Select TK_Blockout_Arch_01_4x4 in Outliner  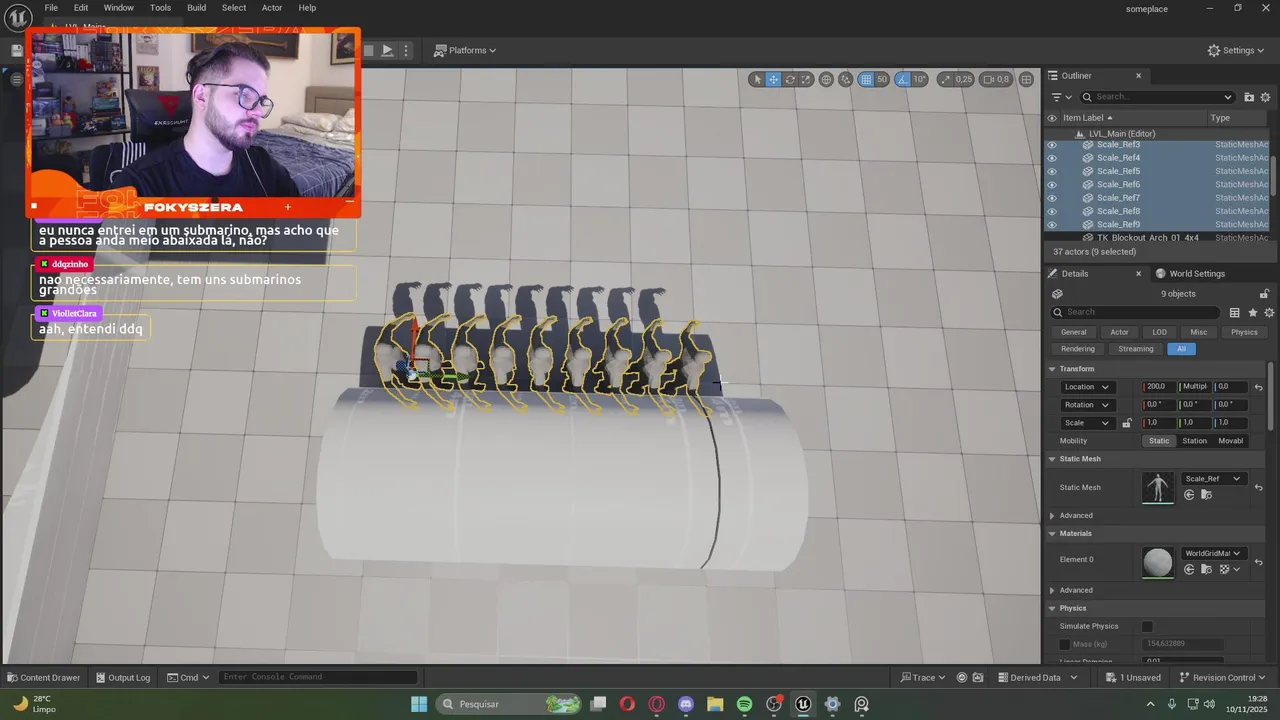(x=1147, y=238)
